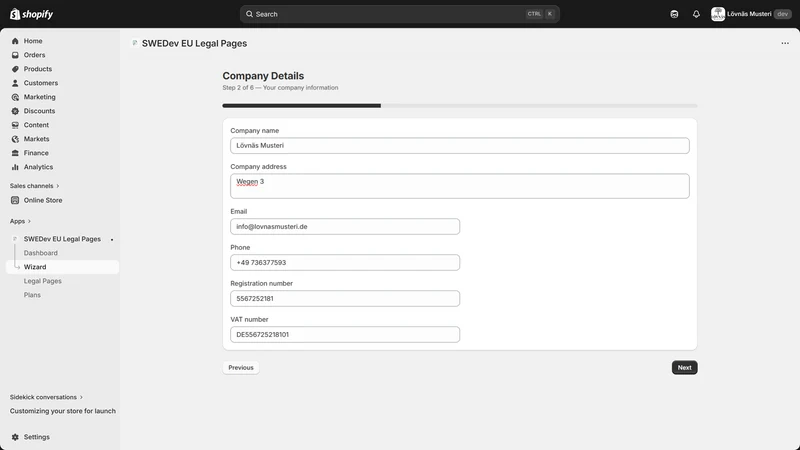Click the Products tag icon
800x450 pixels.
15,69
